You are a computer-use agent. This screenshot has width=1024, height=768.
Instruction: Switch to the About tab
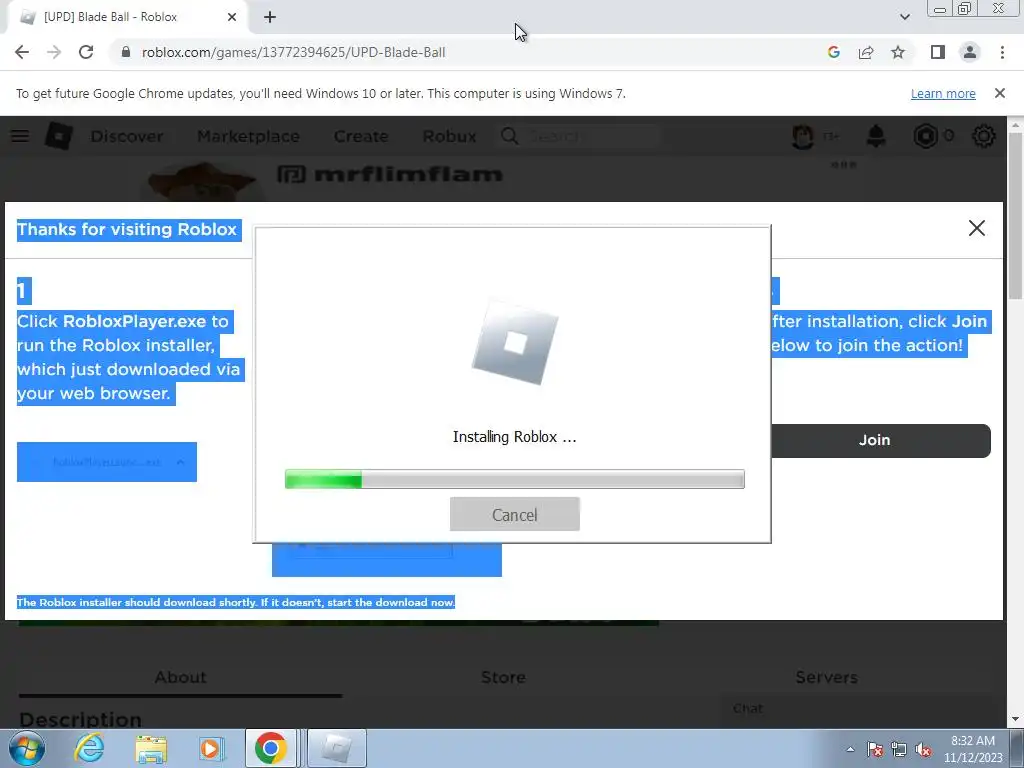(180, 677)
